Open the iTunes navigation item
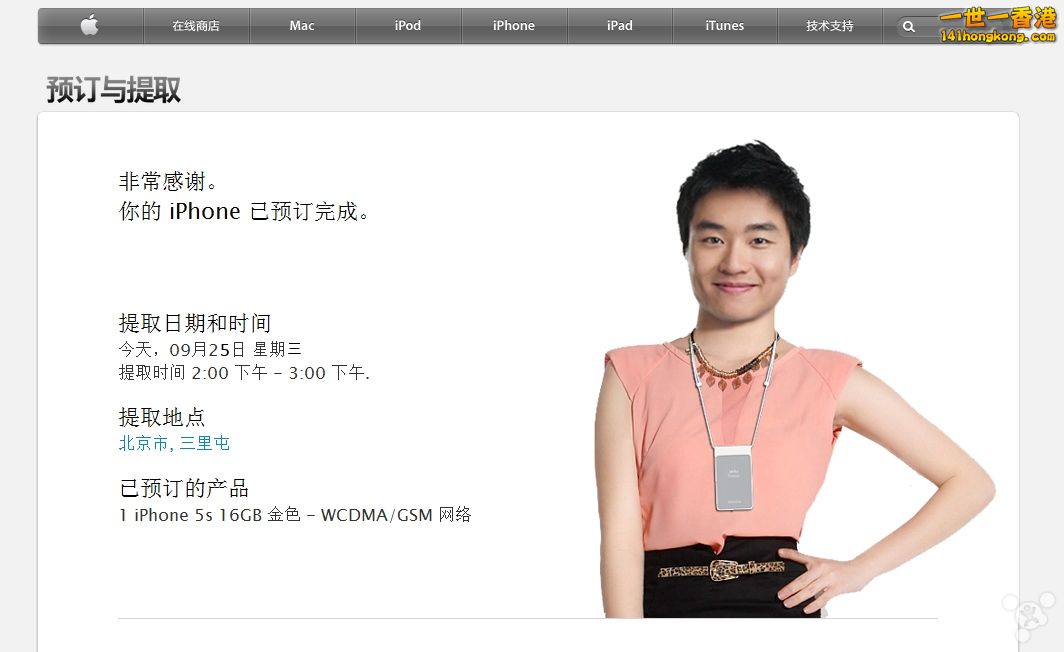 725,26
